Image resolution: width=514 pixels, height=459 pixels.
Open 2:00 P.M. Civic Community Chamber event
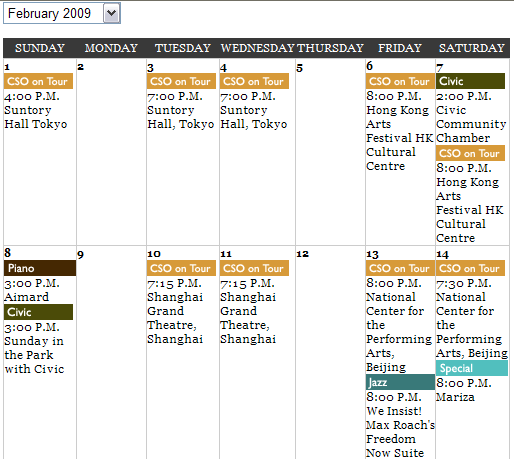[x=471, y=117]
